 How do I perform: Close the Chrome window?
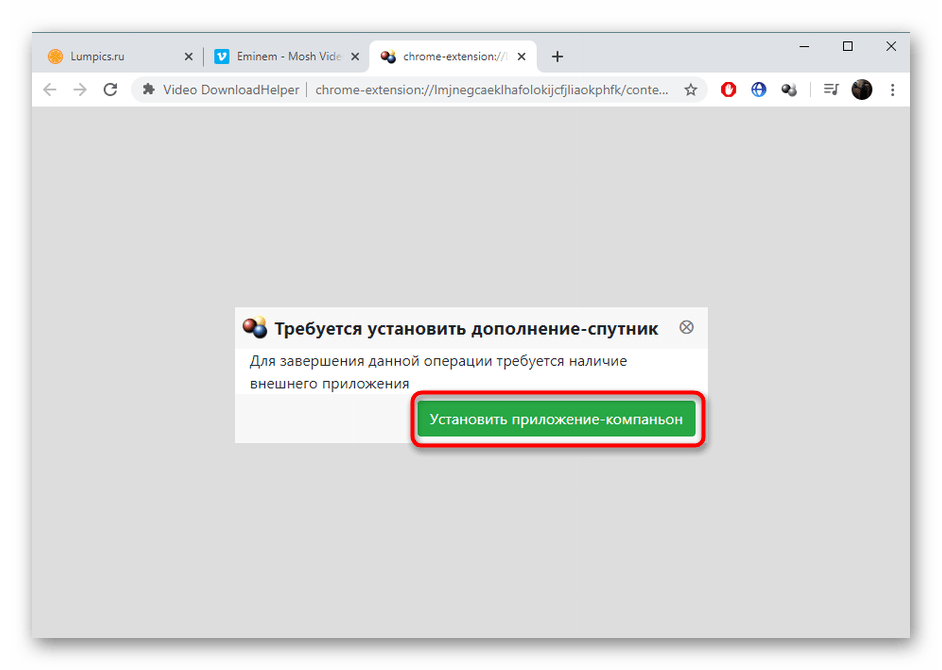point(891,46)
